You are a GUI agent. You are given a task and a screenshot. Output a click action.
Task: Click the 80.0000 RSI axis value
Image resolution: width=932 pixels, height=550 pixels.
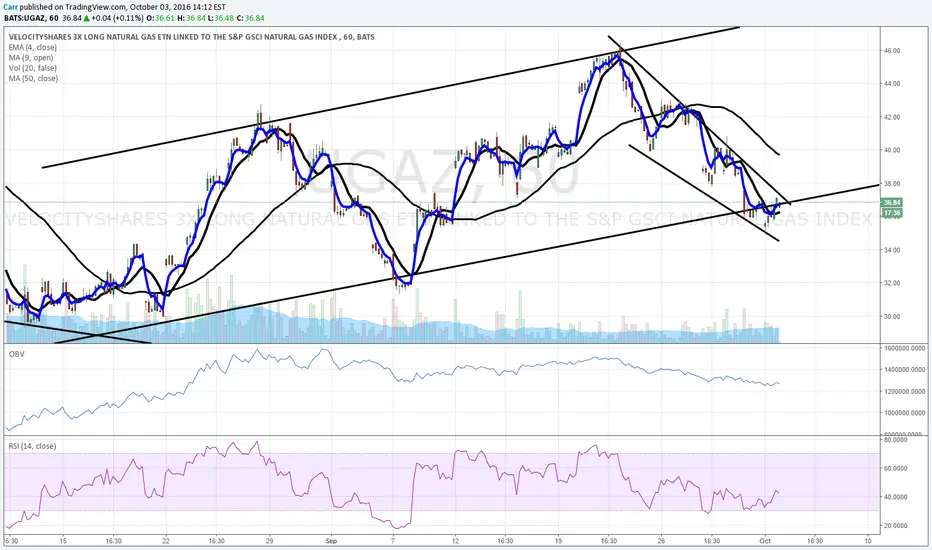click(895, 440)
